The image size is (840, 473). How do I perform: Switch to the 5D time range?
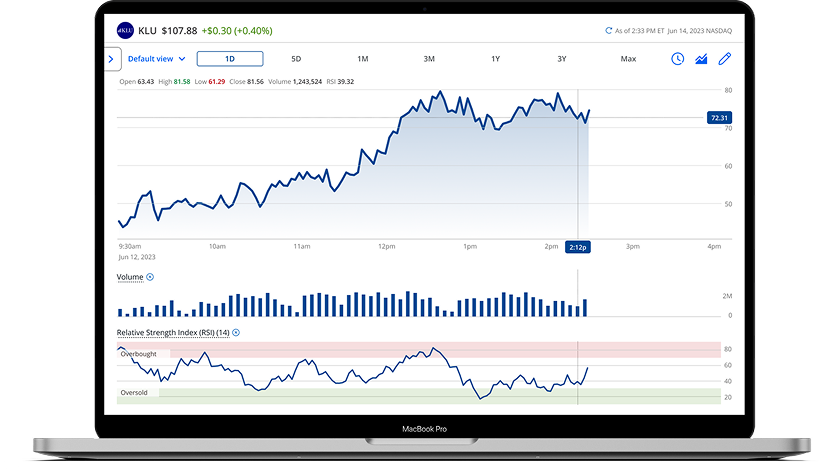pos(296,59)
